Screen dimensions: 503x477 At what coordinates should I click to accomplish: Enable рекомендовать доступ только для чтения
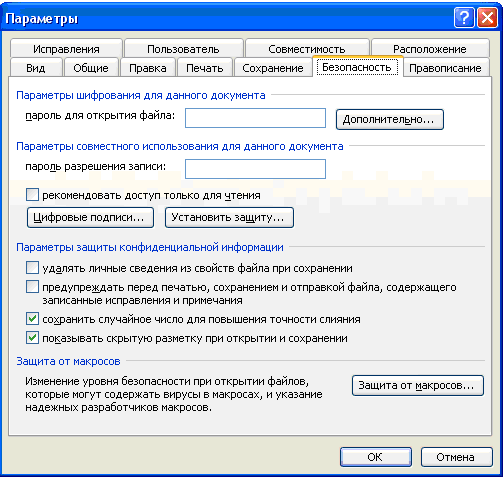[32, 195]
